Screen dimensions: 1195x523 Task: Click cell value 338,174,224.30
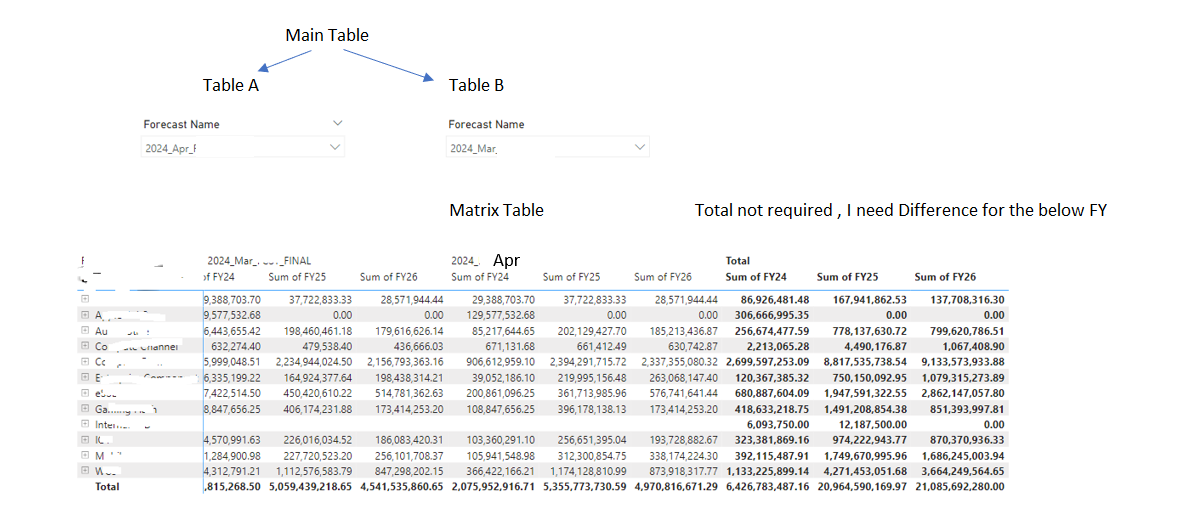(x=678, y=455)
